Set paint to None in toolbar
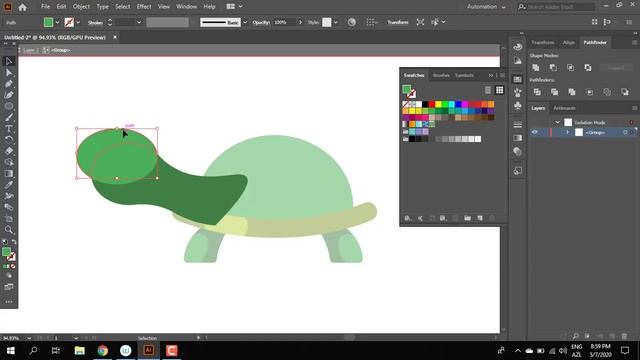Screen dimensions: 640x360 (13, 266)
